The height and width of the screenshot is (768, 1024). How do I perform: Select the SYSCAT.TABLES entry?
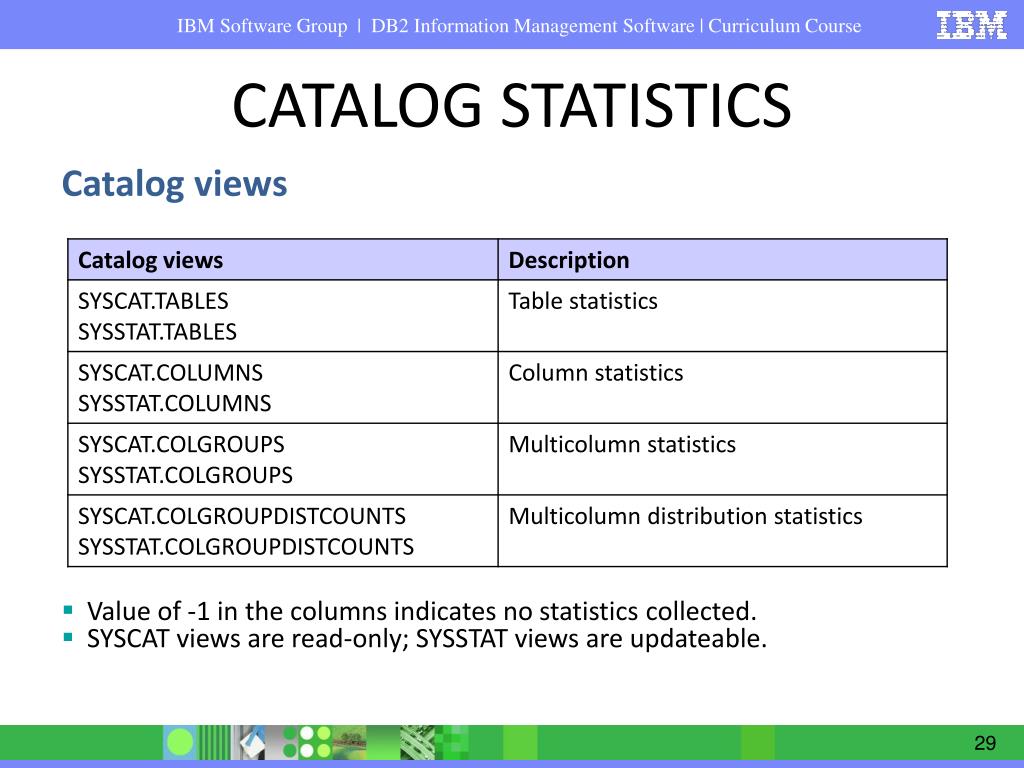click(x=153, y=301)
